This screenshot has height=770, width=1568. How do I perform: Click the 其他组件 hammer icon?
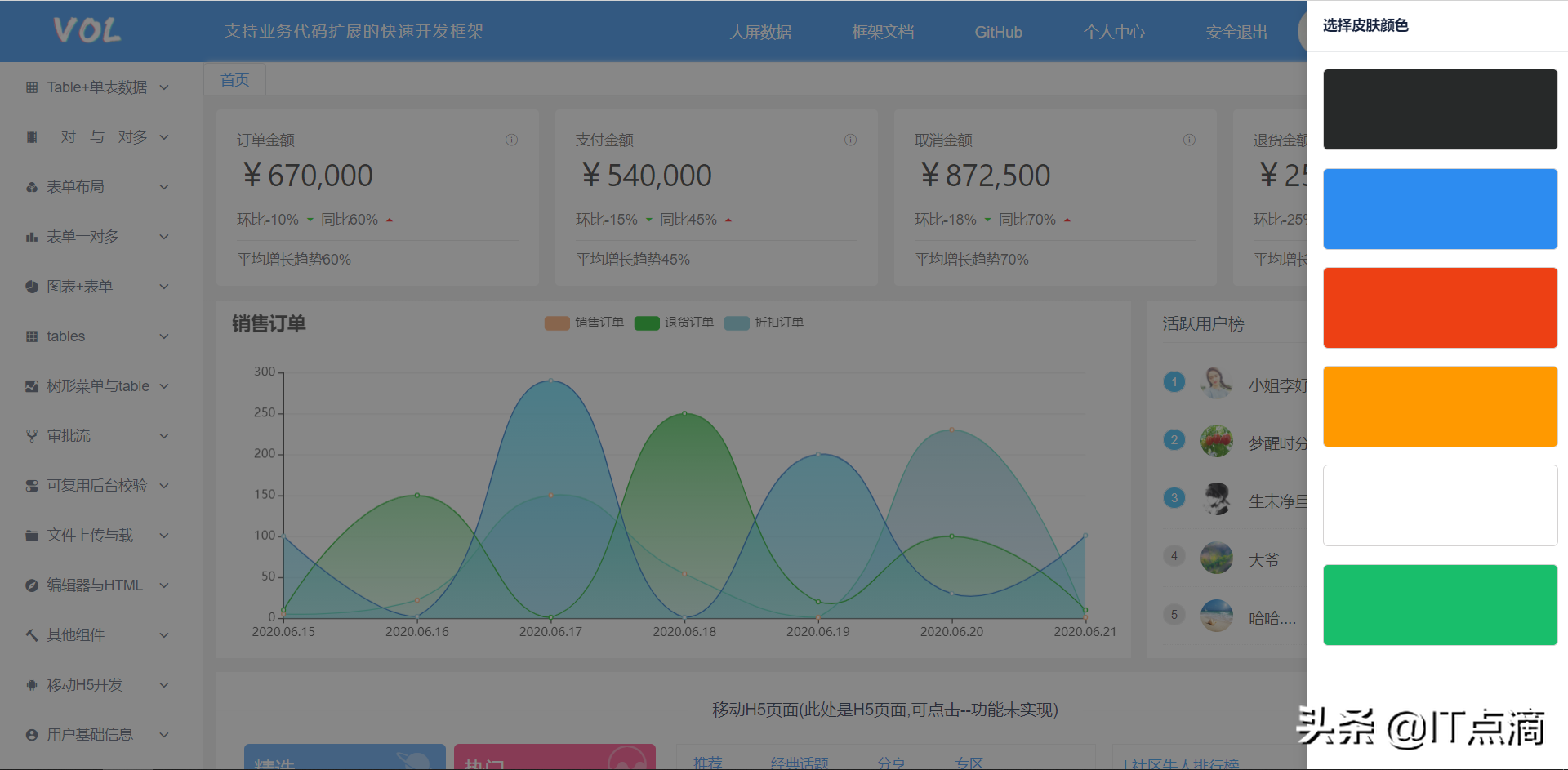point(32,635)
